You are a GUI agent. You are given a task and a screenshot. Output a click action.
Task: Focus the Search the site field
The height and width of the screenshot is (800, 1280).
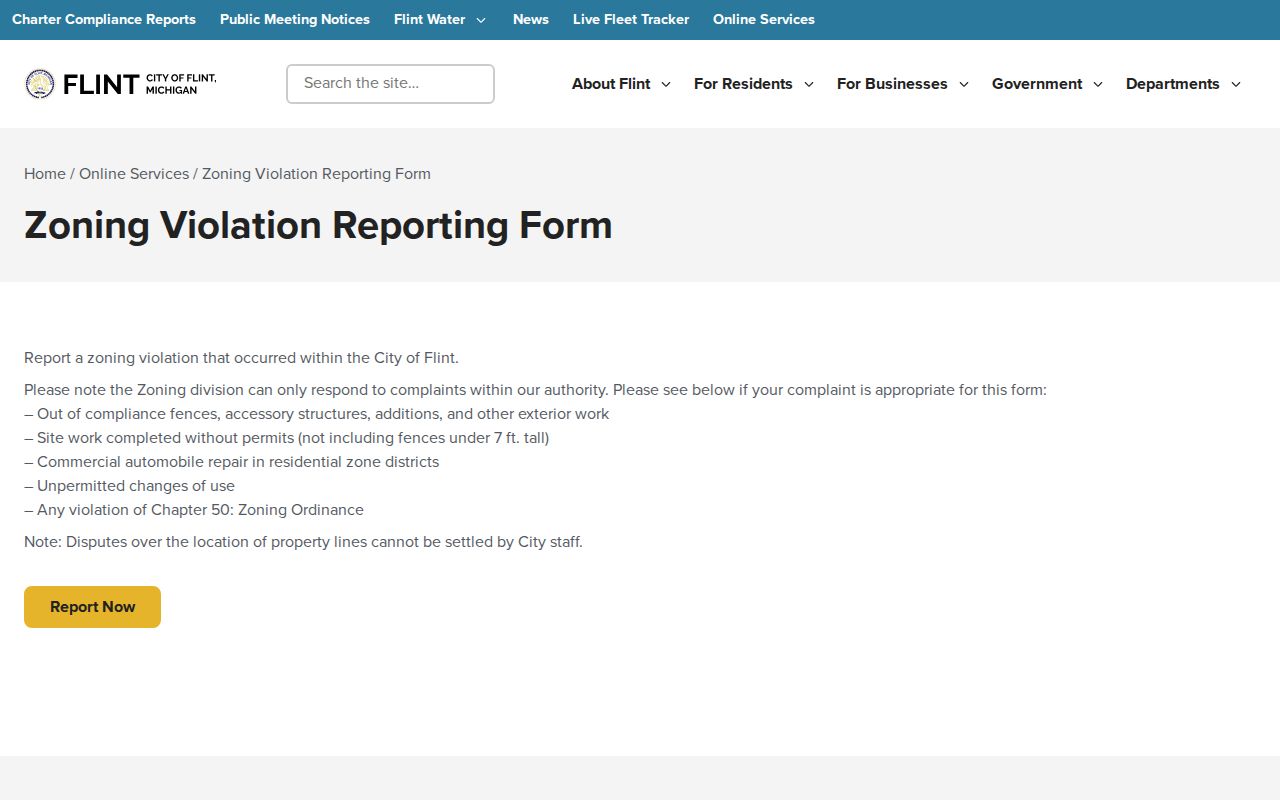click(390, 84)
